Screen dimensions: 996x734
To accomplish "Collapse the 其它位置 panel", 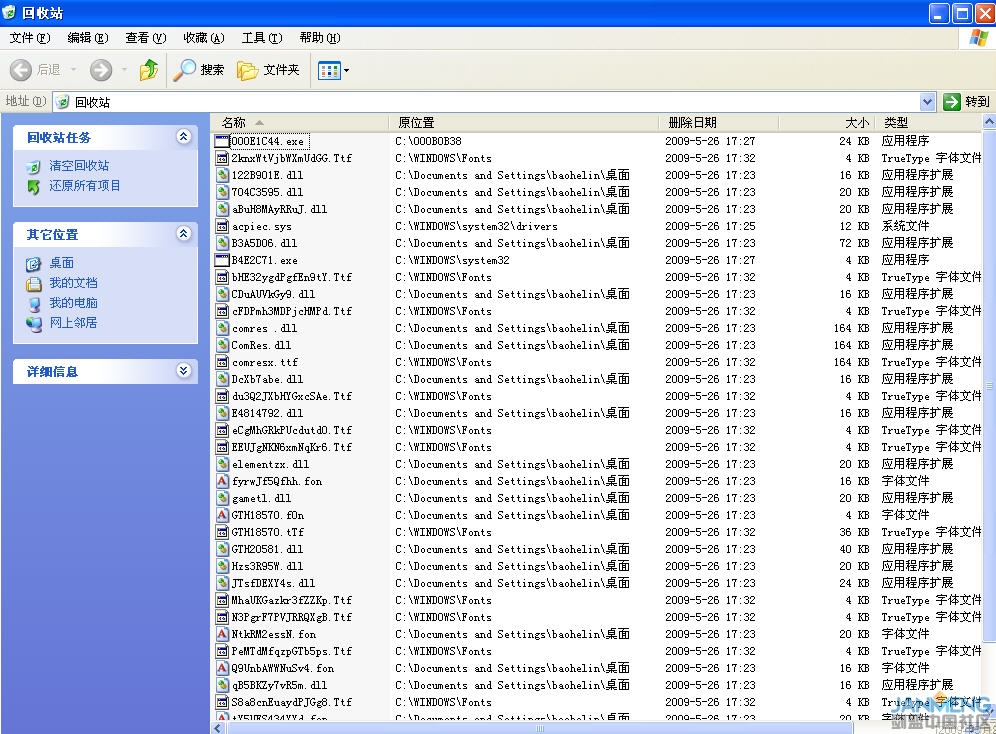I will click(183, 234).
